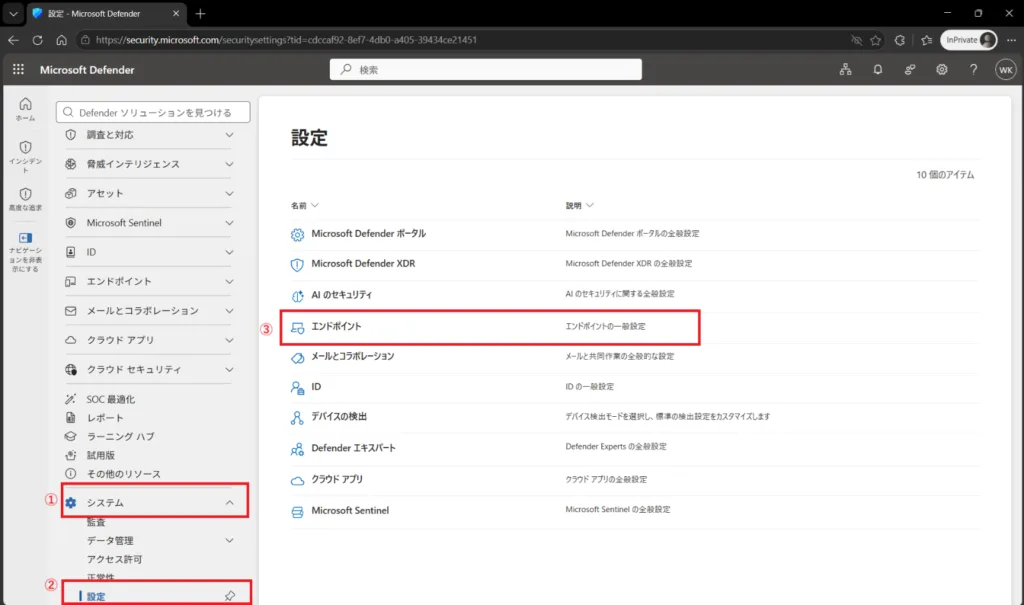This screenshot has width=1024, height=605.
Task: Reload the page with refresh icon
Action: (38, 40)
